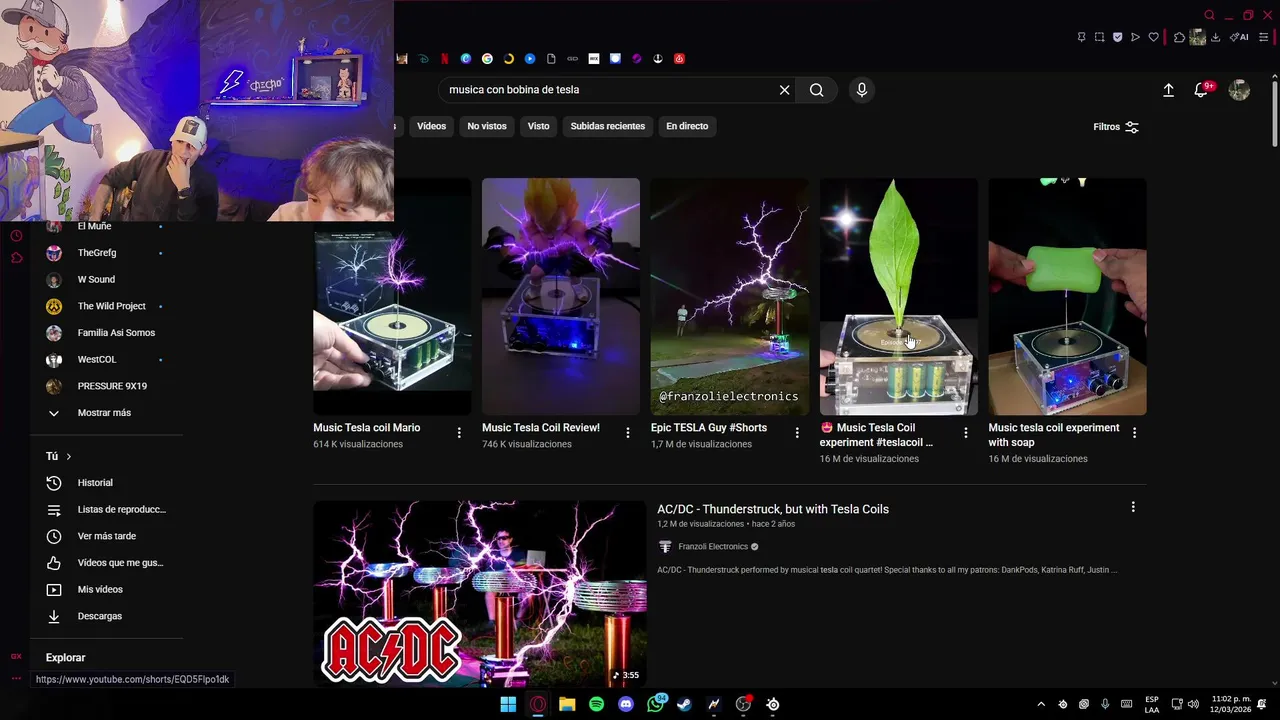1280x720 pixels.
Task: Clear the search box with the X icon
Action: (784, 90)
